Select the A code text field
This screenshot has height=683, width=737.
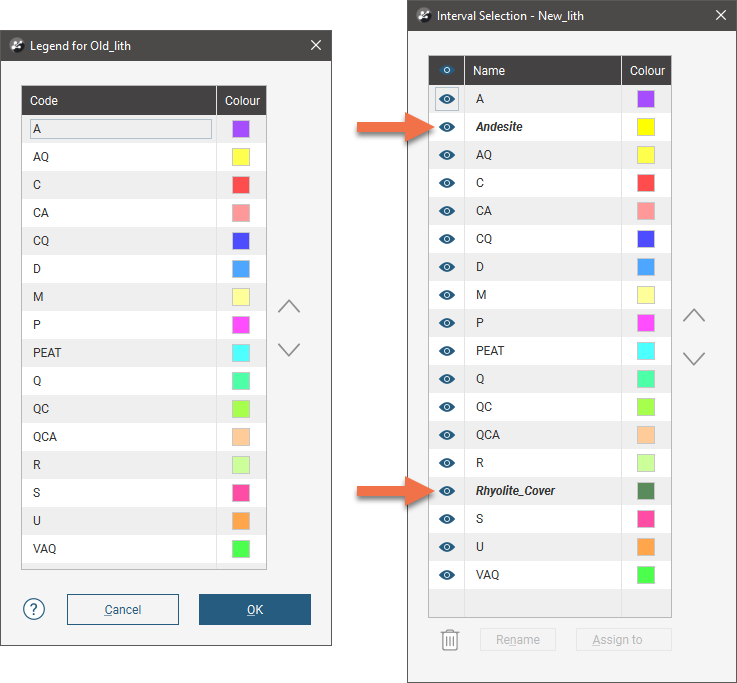(x=121, y=129)
